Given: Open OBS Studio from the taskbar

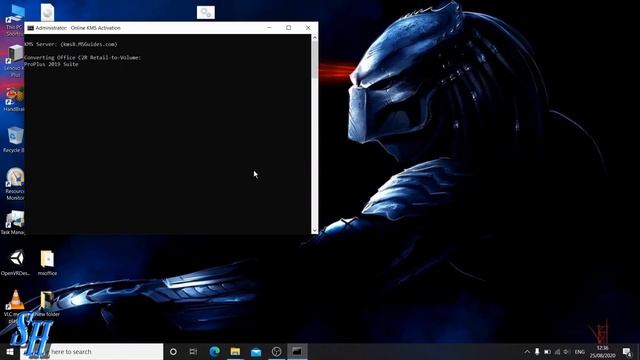Looking at the screenshot, I should tap(276, 351).
